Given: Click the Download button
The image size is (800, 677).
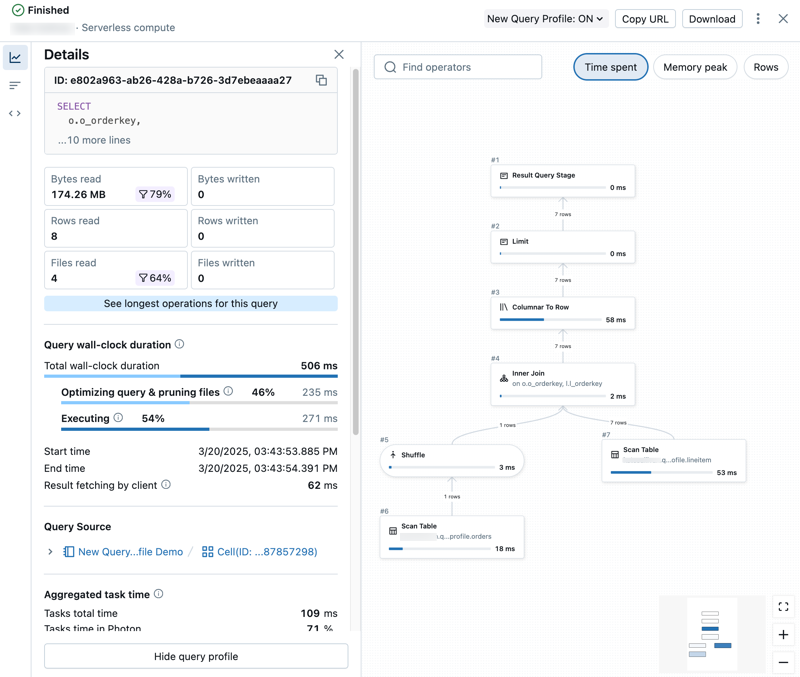Looking at the screenshot, I should pos(713,18).
